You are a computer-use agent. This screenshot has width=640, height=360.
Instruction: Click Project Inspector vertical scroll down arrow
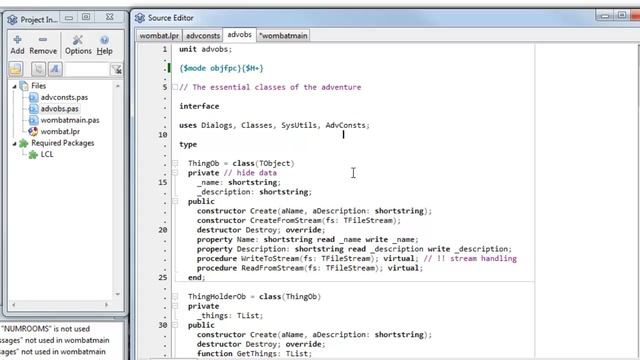[x=118, y=294]
